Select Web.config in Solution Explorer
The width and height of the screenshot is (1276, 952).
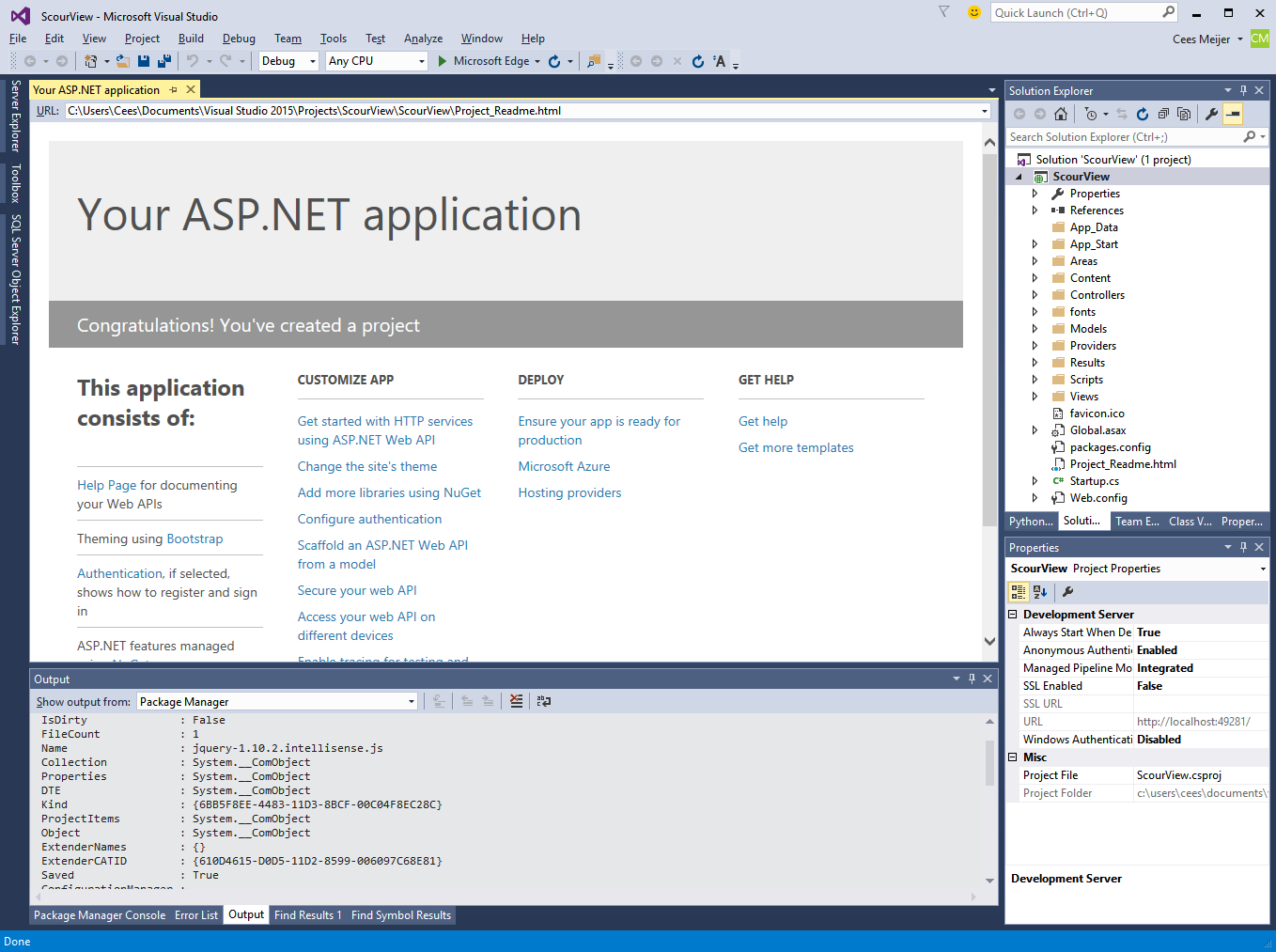coord(1098,498)
